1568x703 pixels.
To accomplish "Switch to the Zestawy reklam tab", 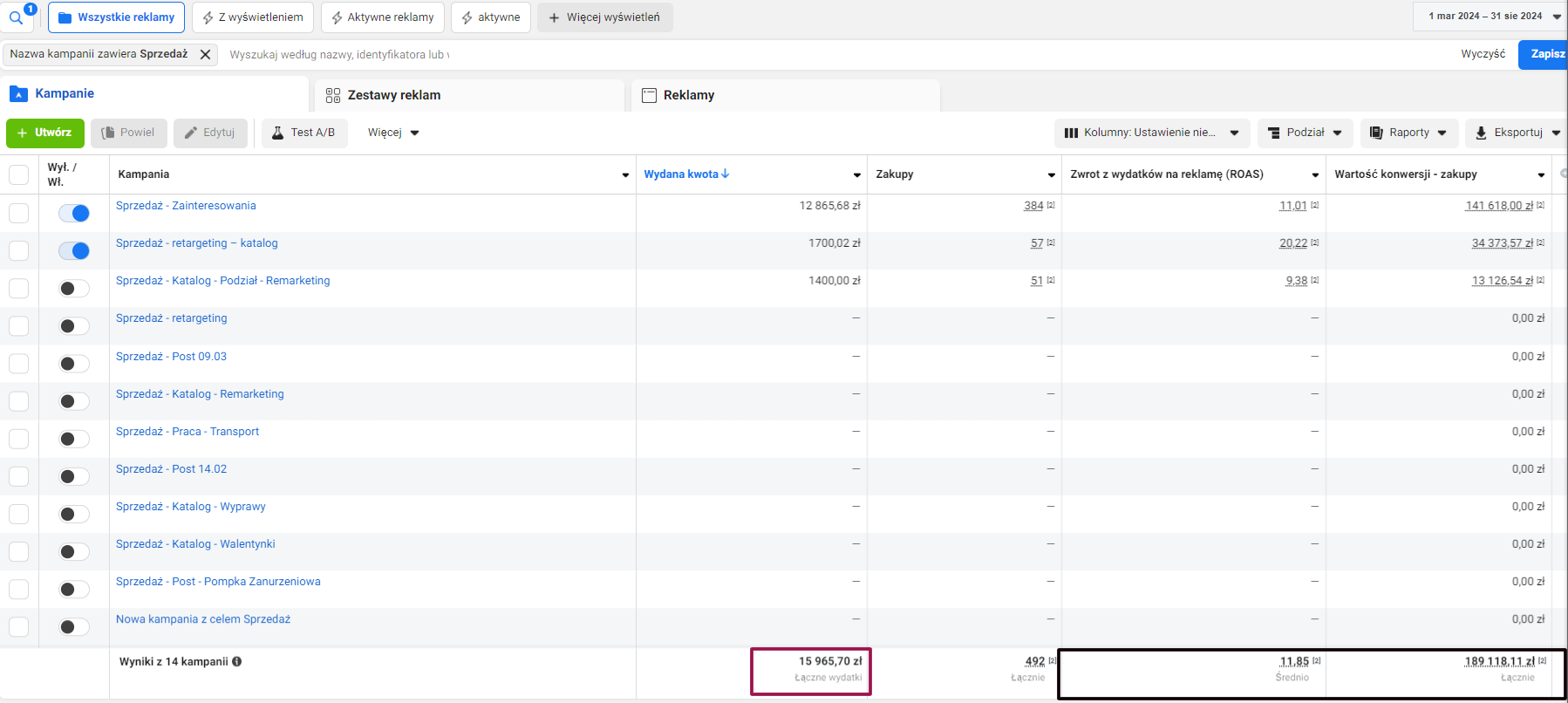I will (470, 95).
